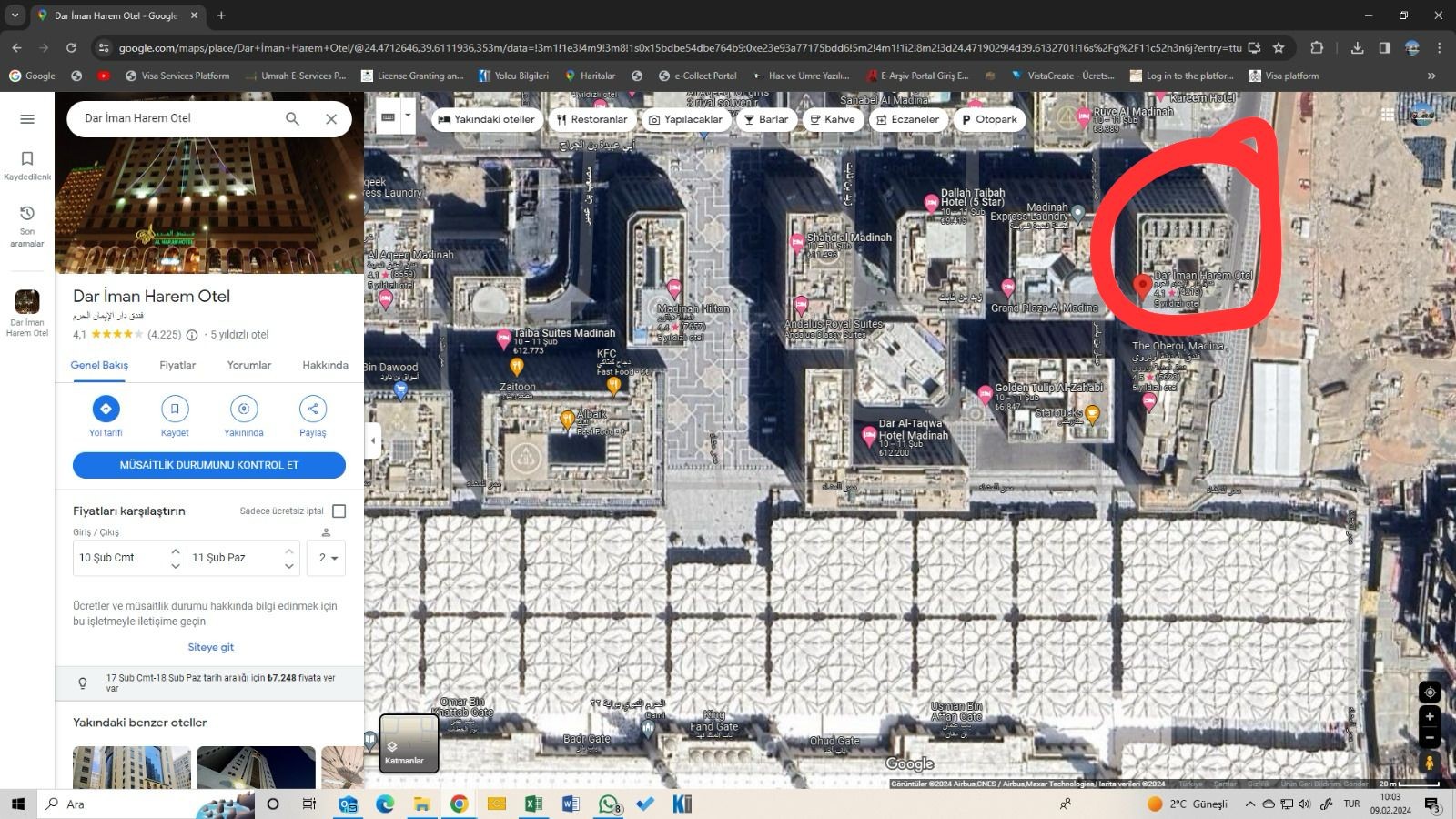Collapse the side panel arrow
The image size is (1456, 819).
point(372,440)
